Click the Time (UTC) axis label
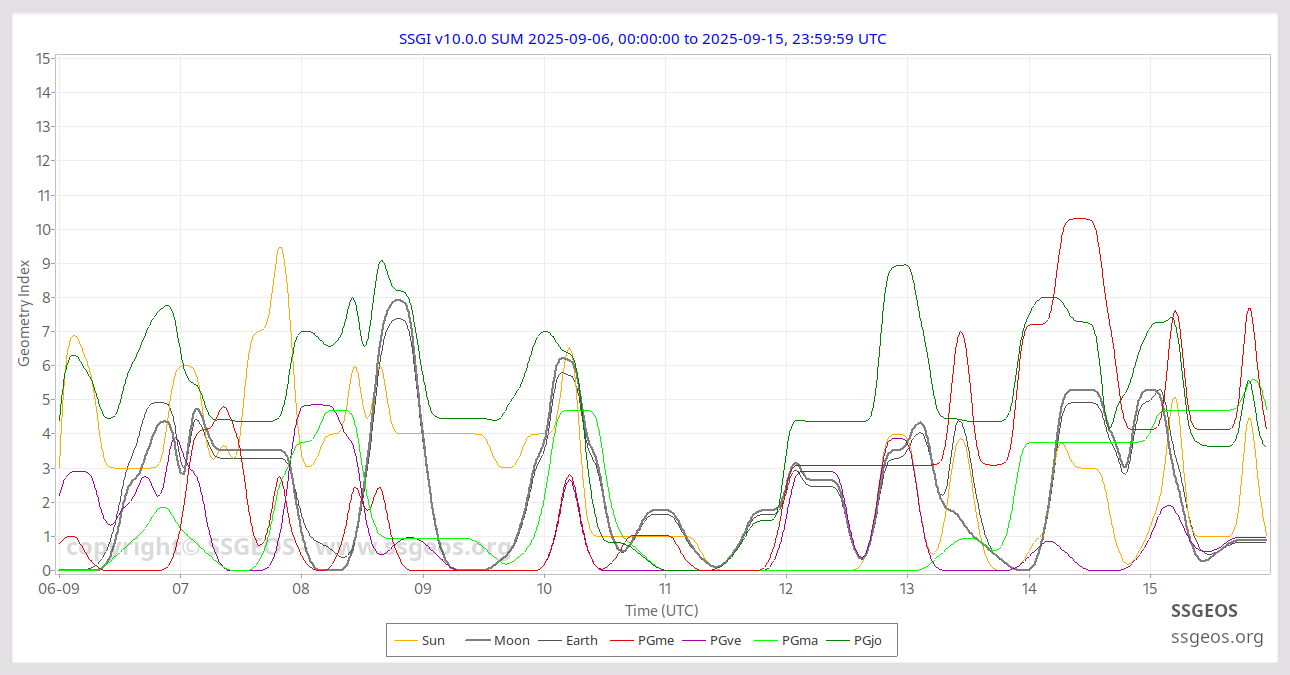1290x675 pixels. coord(661,610)
